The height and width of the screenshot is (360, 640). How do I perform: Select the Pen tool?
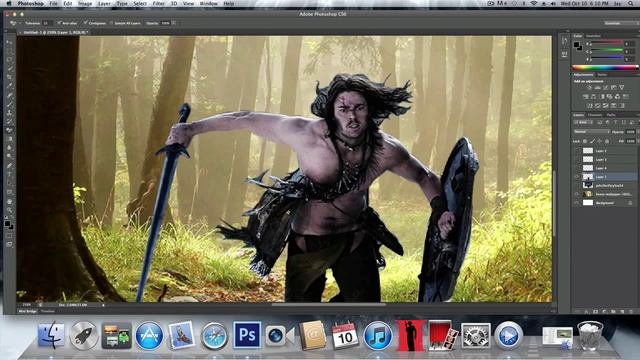[9, 165]
